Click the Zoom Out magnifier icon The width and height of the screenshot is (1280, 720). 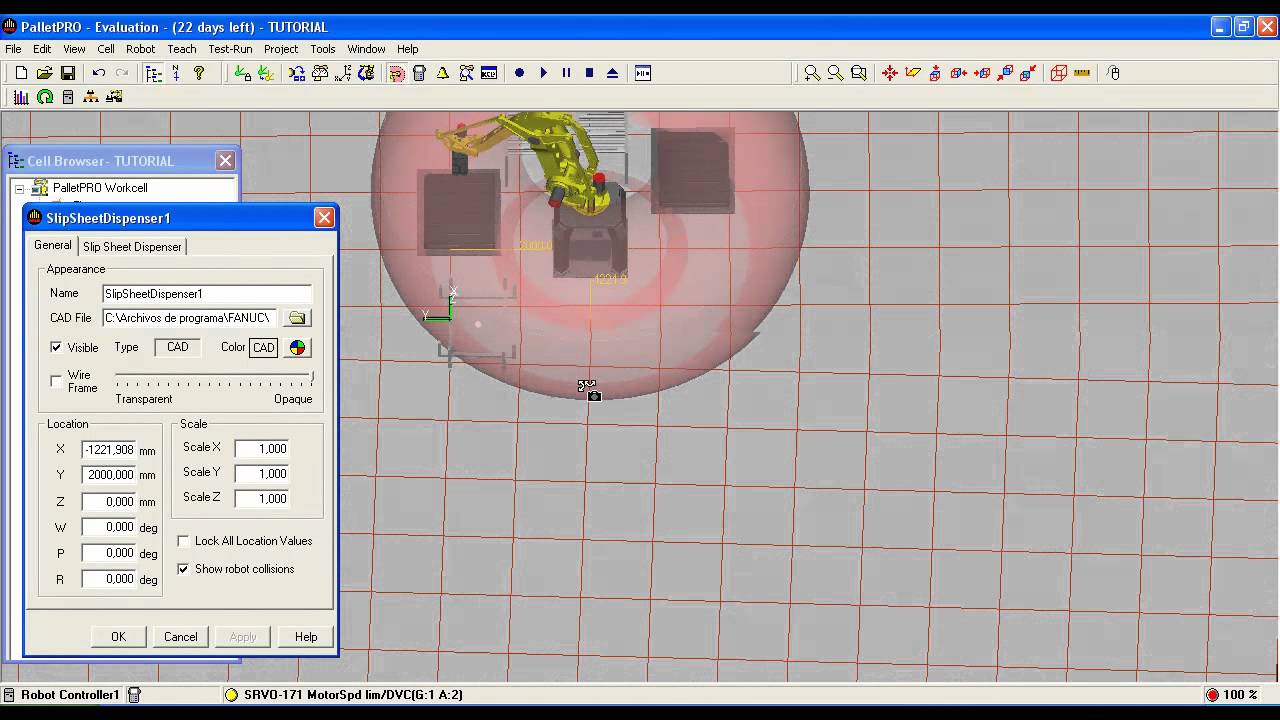(x=835, y=73)
